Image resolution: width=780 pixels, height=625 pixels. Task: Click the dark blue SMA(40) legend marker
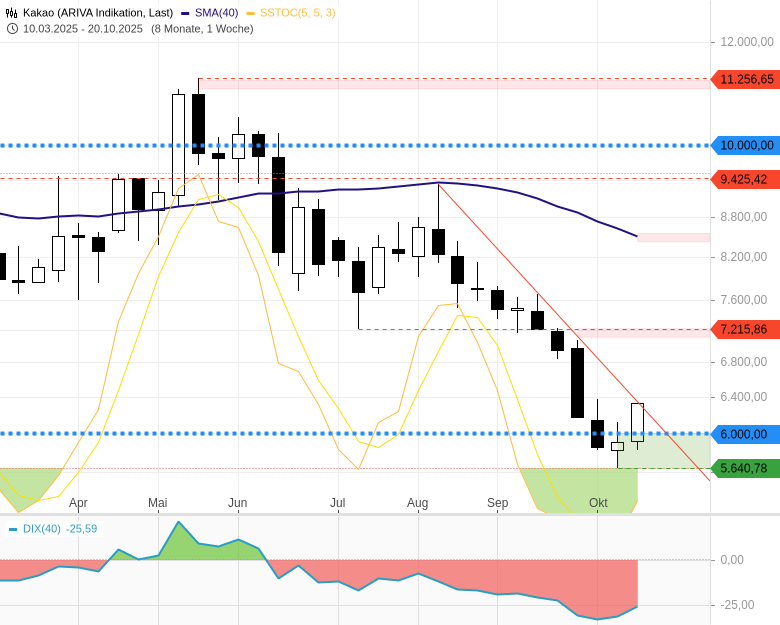click(x=186, y=13)
